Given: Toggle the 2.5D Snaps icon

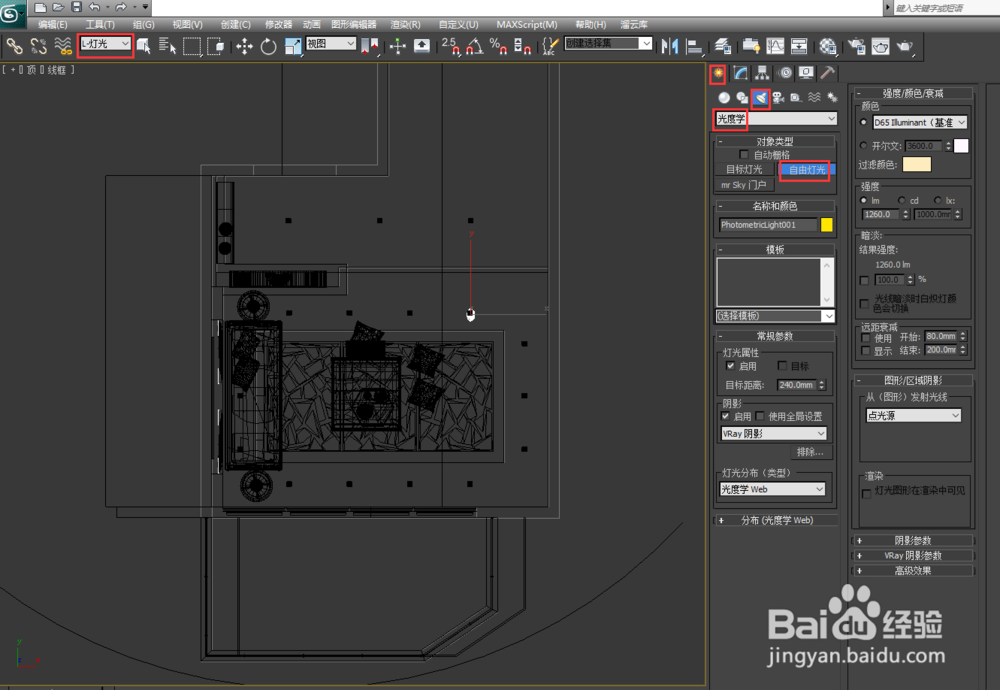Looking at the screenshot, I should coord(451,46).
